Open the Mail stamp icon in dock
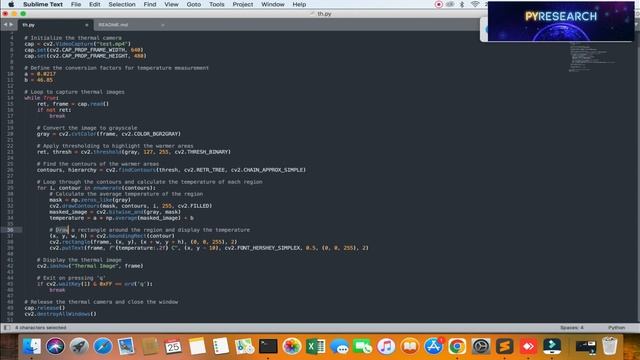Screen dimensions: 640x360 click(126, 347)
